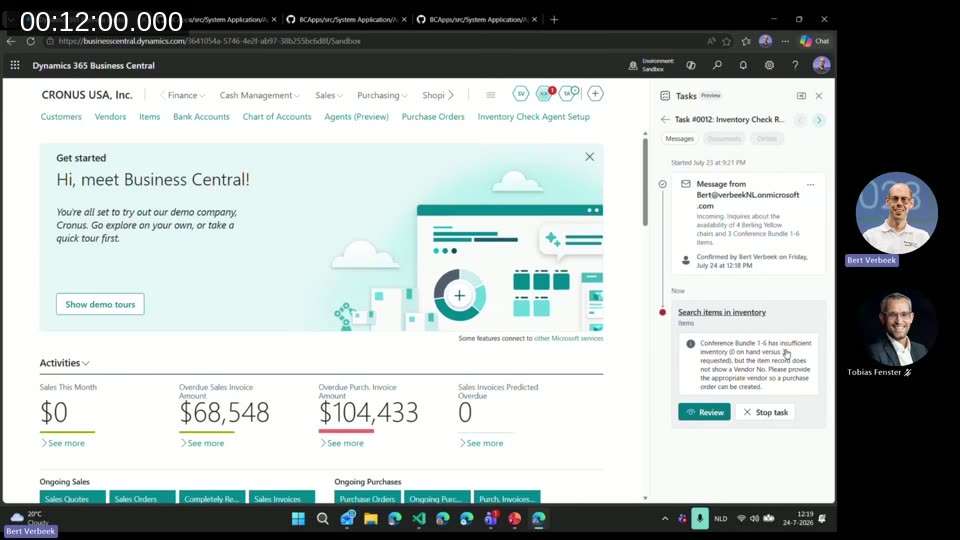This screenshot has height=540, width=960.
Task: See more under Sales Invoices Predicted Overdue
Action: click(x=481, y=443)
